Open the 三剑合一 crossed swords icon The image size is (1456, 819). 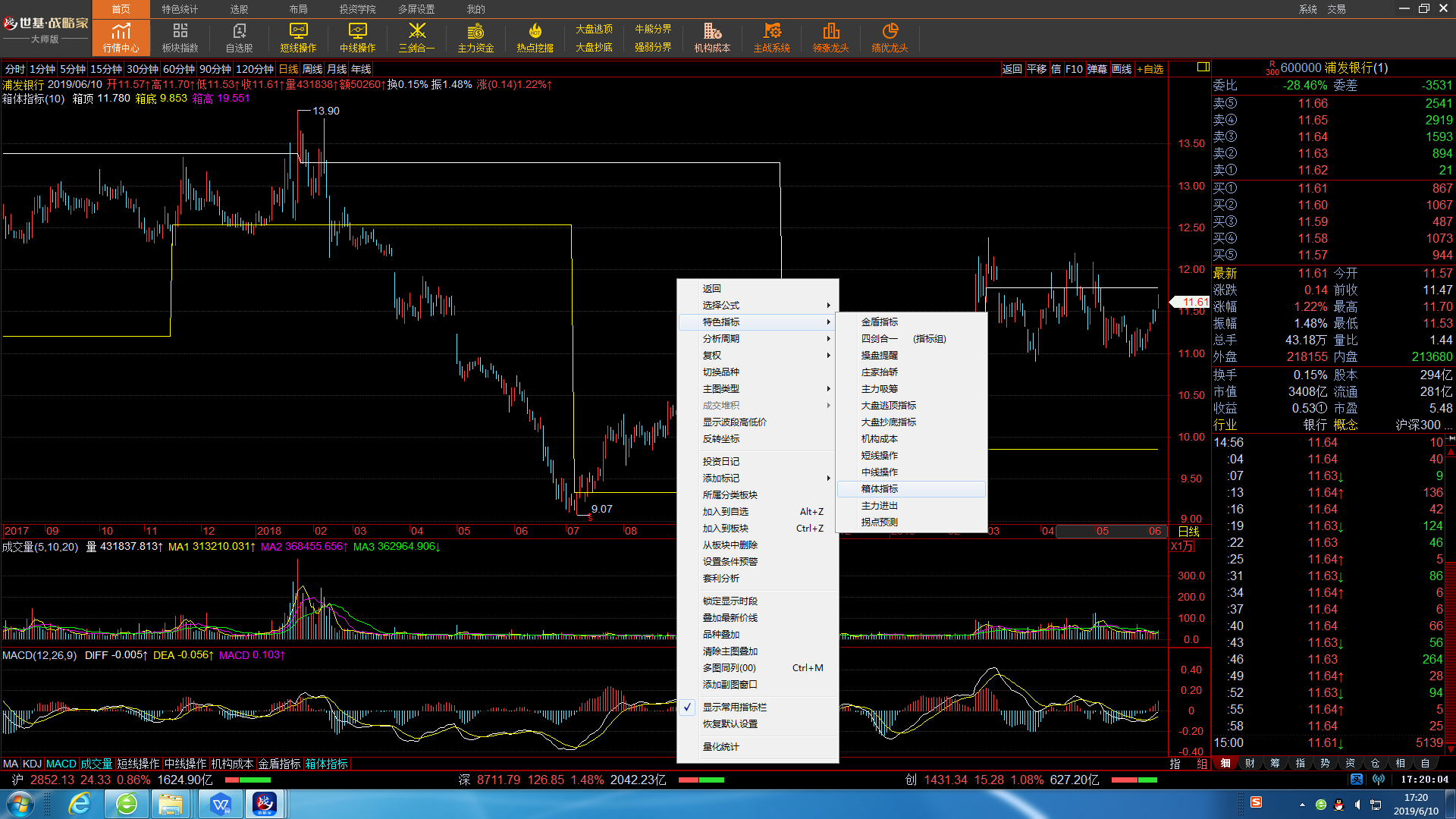(416, 36)
